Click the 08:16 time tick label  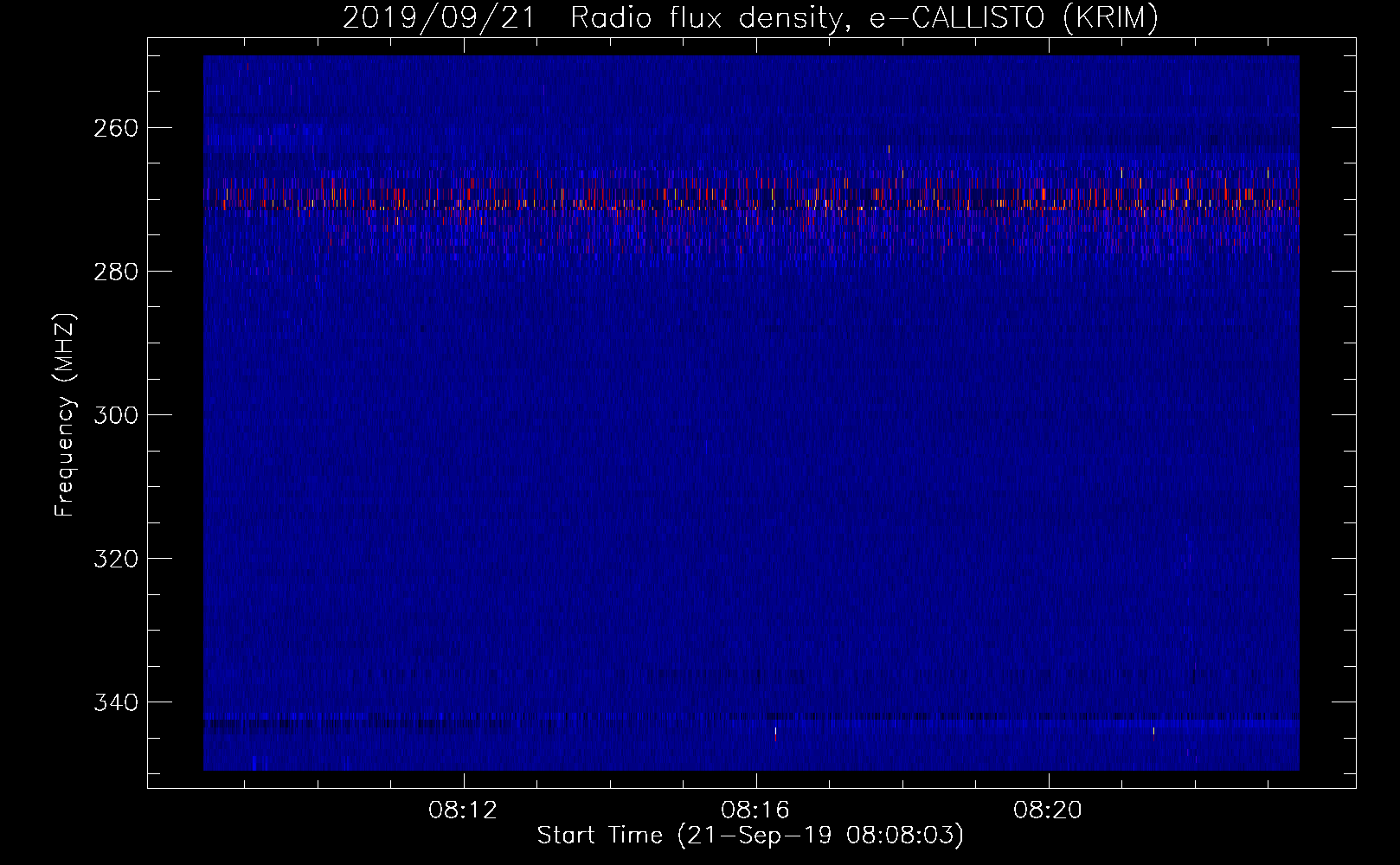pos(756,811)
